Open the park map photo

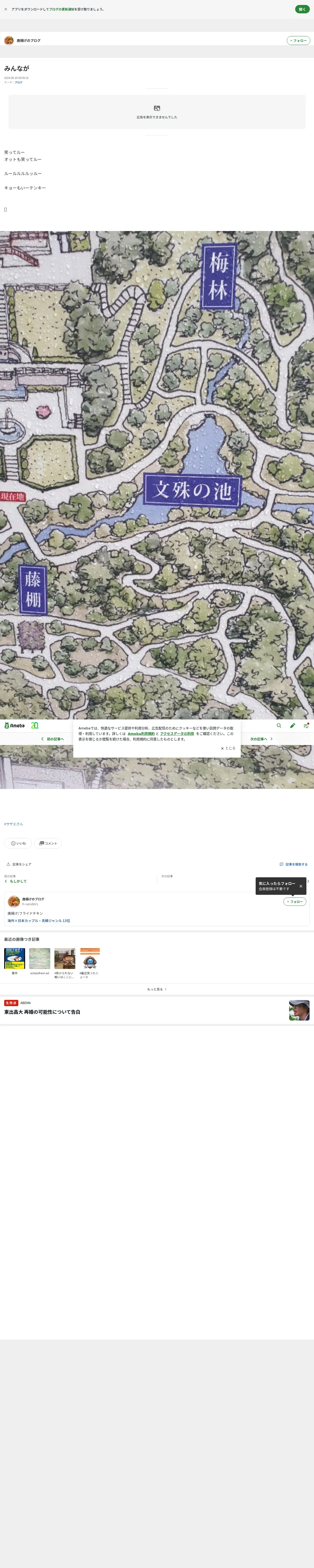point(157,475)
